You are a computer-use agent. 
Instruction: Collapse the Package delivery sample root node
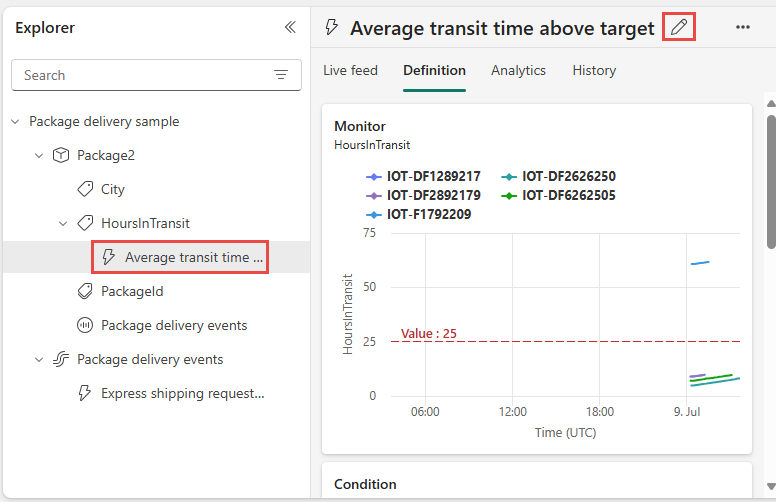click(x=15, y=122)
